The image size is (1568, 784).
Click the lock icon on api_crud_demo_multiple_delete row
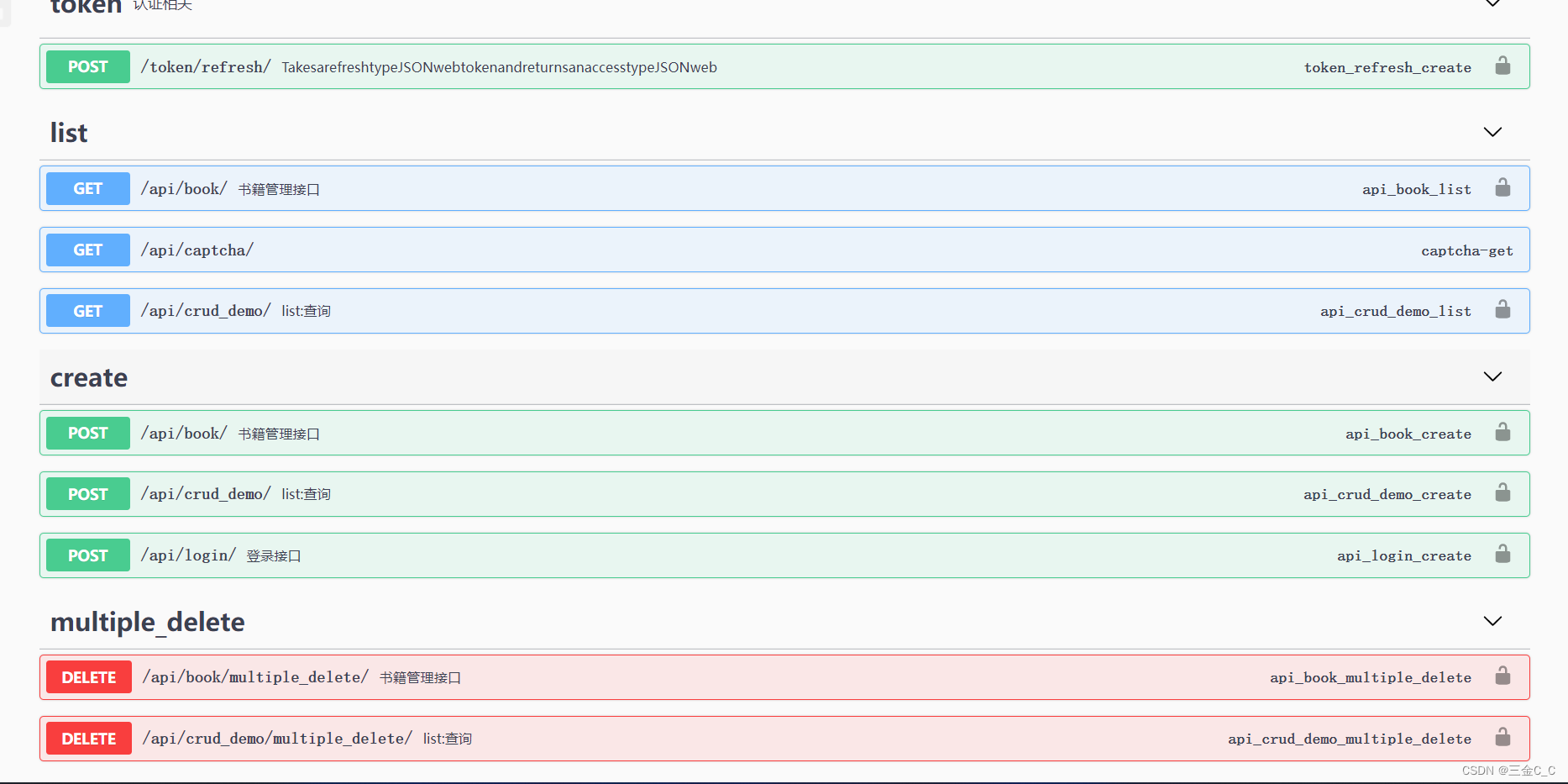pos(1502,737)
